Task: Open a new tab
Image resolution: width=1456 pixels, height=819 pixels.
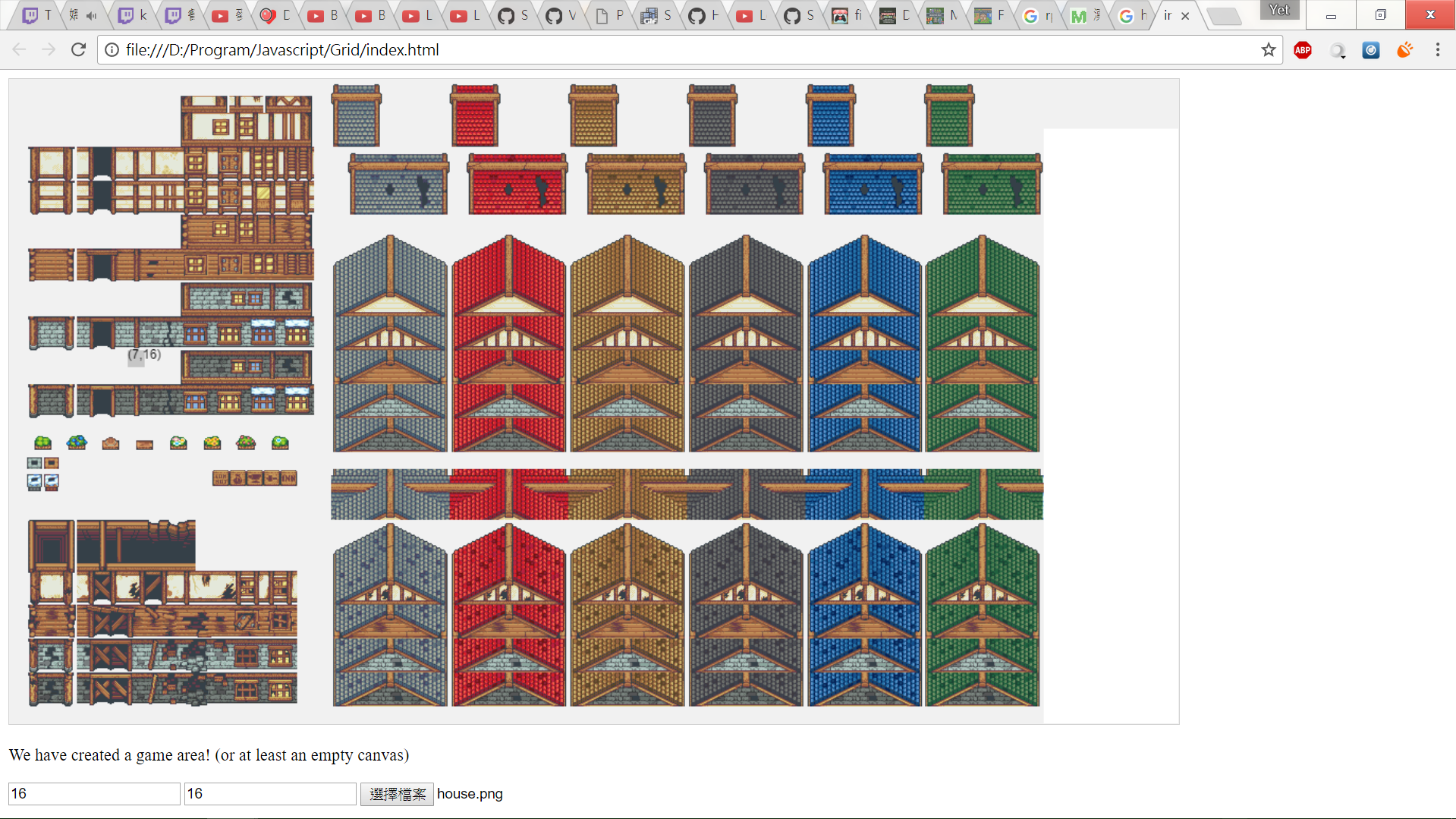Action: click(1223, 16)
